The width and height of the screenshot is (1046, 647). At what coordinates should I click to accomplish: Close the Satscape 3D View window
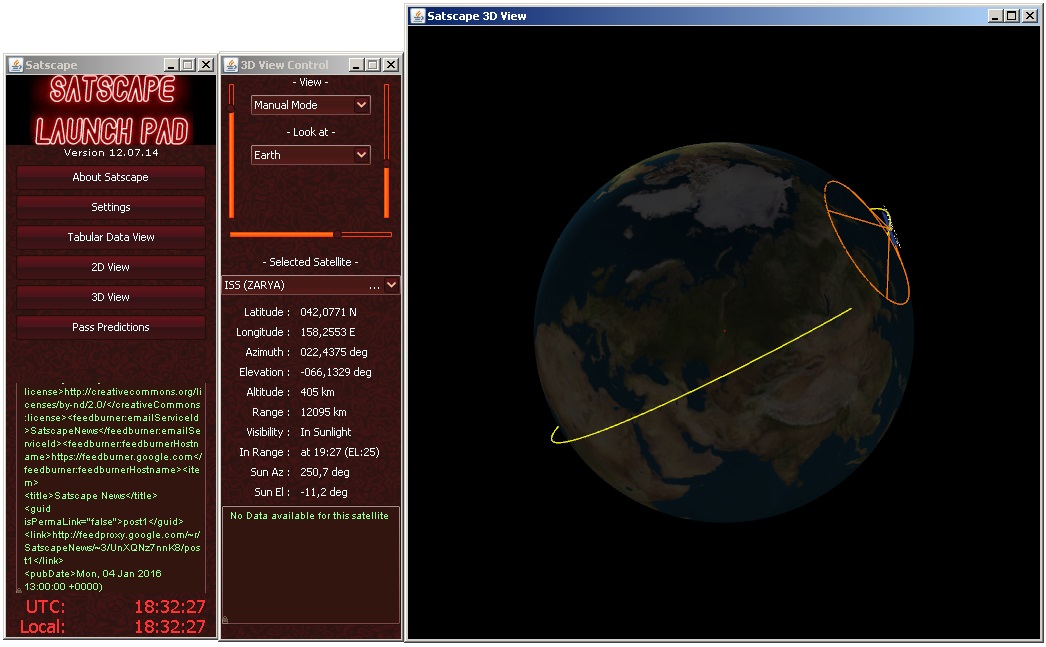1029,16
